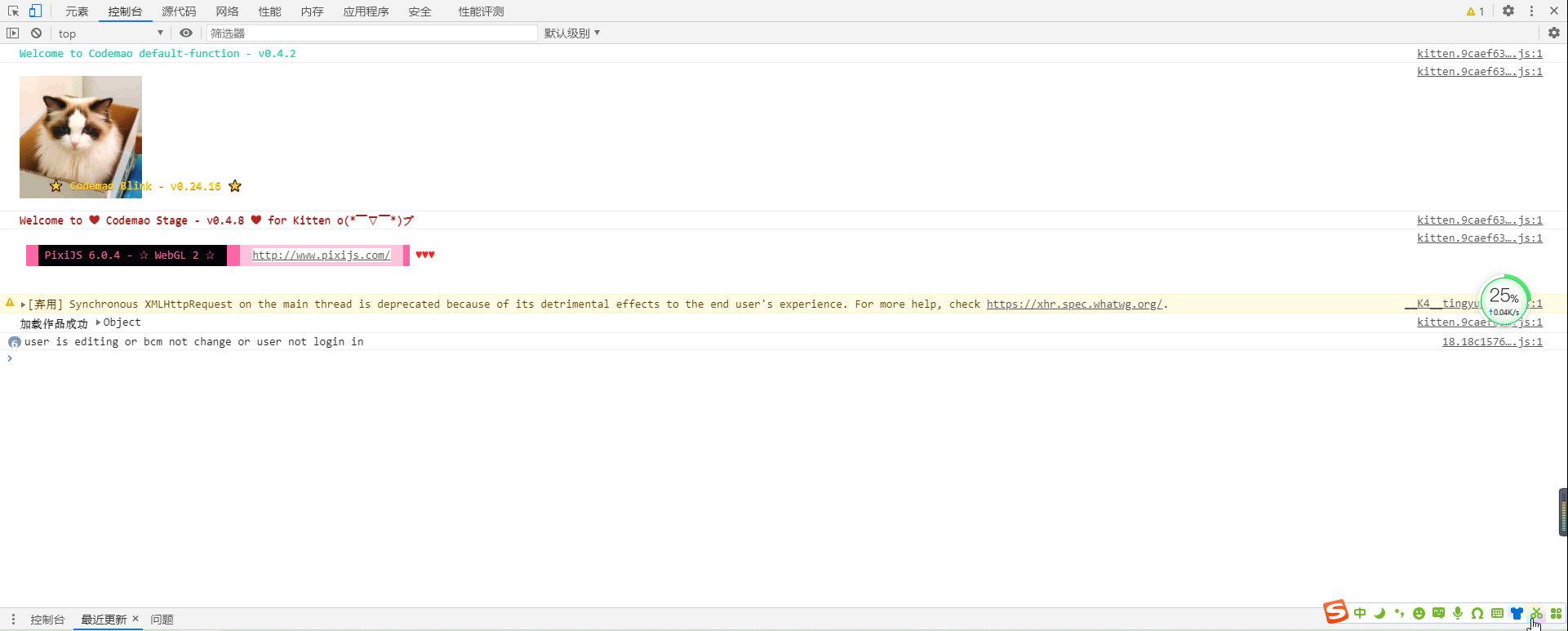Toggle Chinese input mode (中) icon
The width and height of the screenshot is (1568, 631).
(x=1360, y=613)
